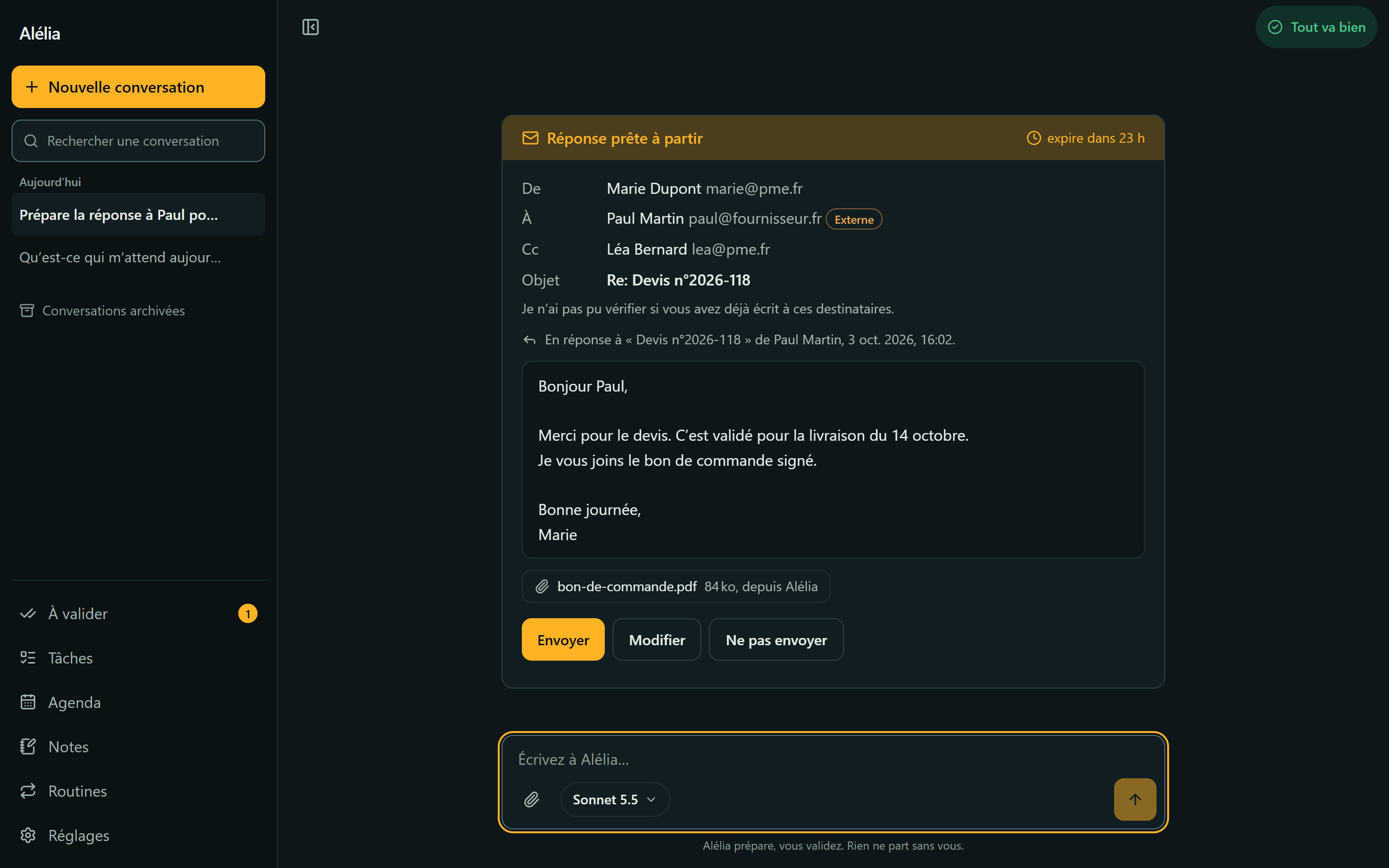Click the Tâches checklist icon
The height and width of the screenshot is (868, 1389).
tap(27, 658)
